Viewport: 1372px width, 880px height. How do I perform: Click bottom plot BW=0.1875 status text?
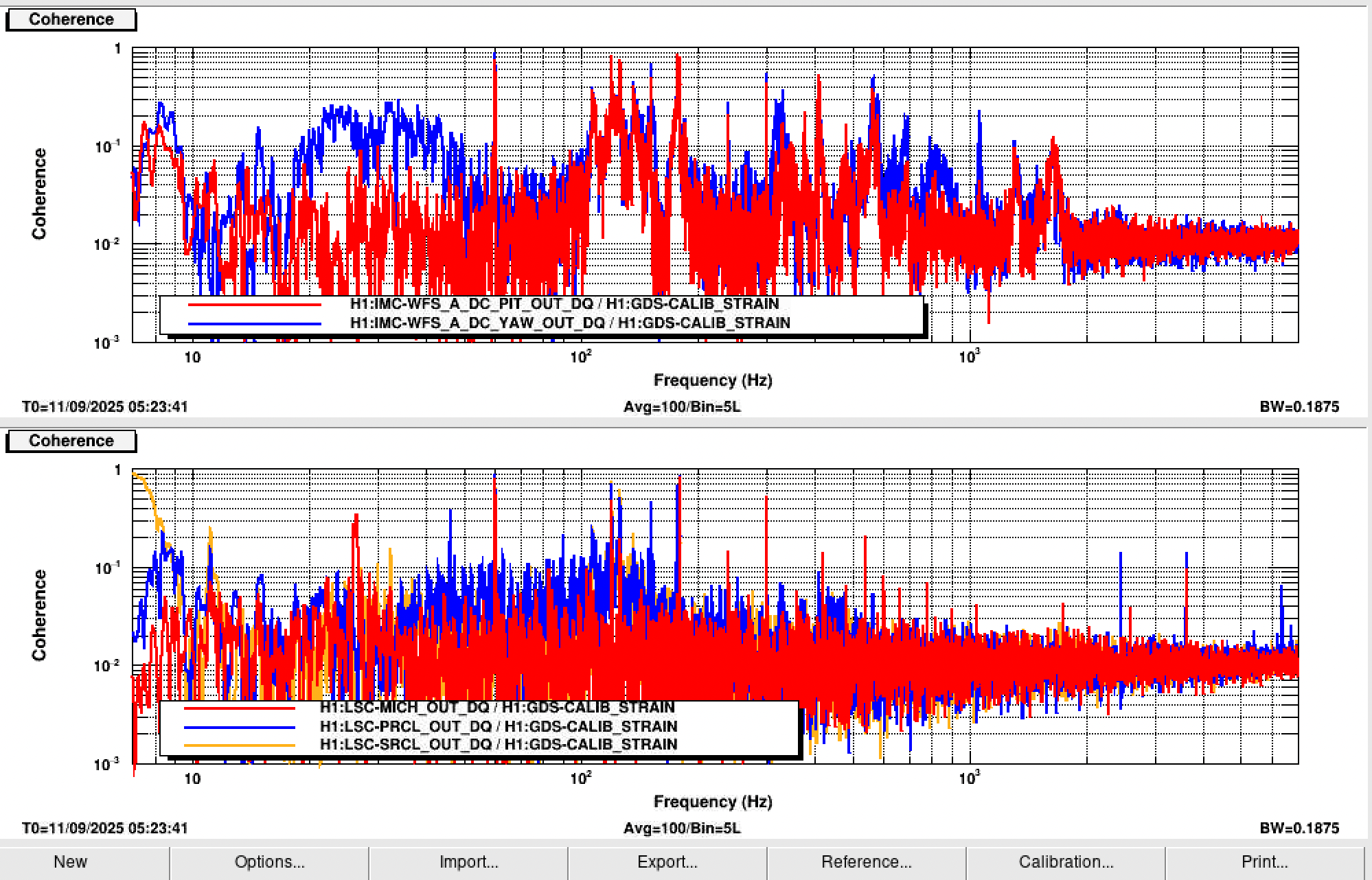click(1299, 829)
